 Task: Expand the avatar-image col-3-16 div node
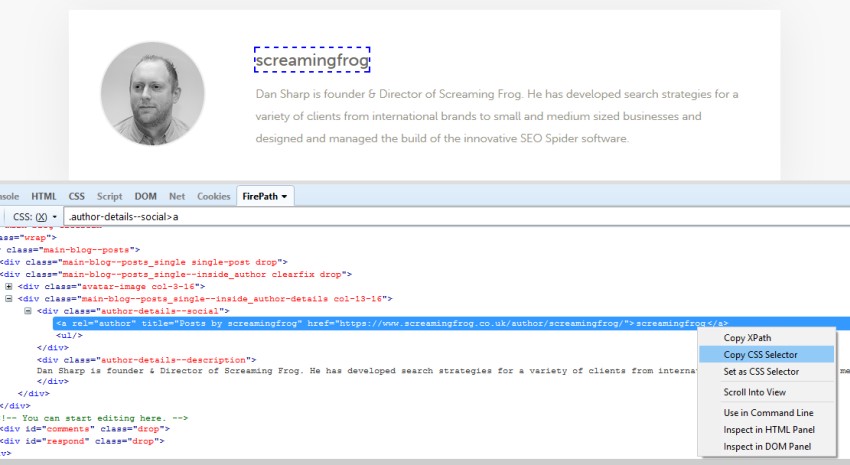point(9,286)
